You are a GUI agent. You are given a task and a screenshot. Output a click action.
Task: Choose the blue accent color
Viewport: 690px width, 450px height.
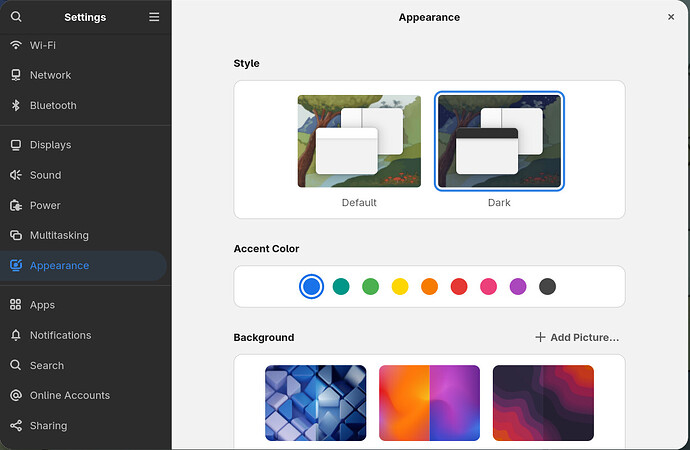coord(312,287)
